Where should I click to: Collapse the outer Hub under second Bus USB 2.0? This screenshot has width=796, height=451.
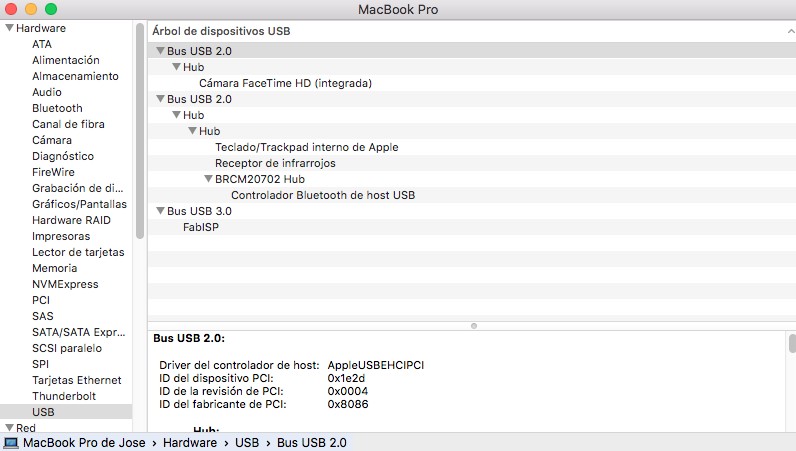tap(177, 115)
